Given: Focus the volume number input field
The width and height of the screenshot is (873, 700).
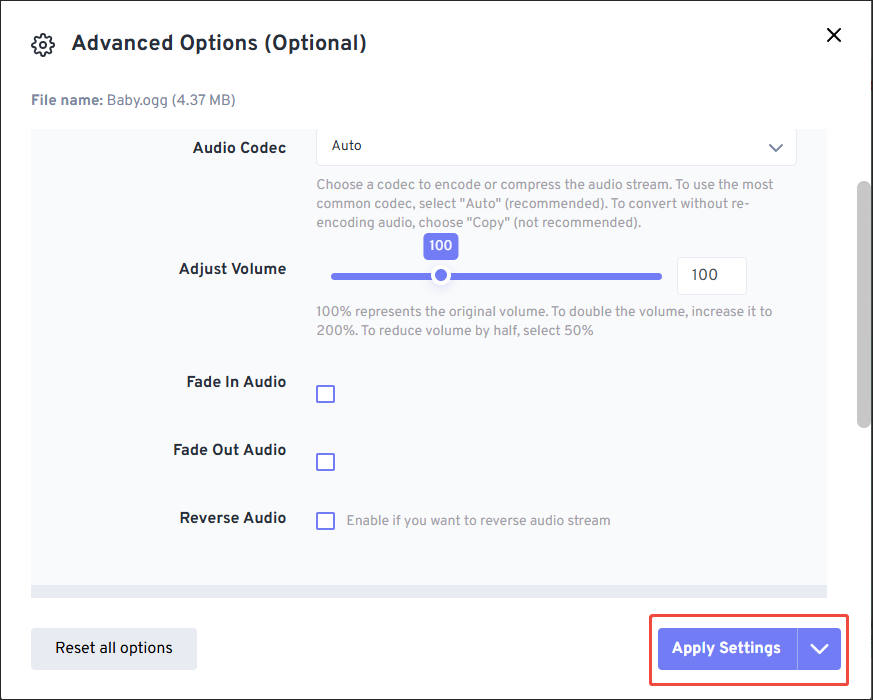Looking at the screenshot, I should pyautogui.click(x=711, y=276).
